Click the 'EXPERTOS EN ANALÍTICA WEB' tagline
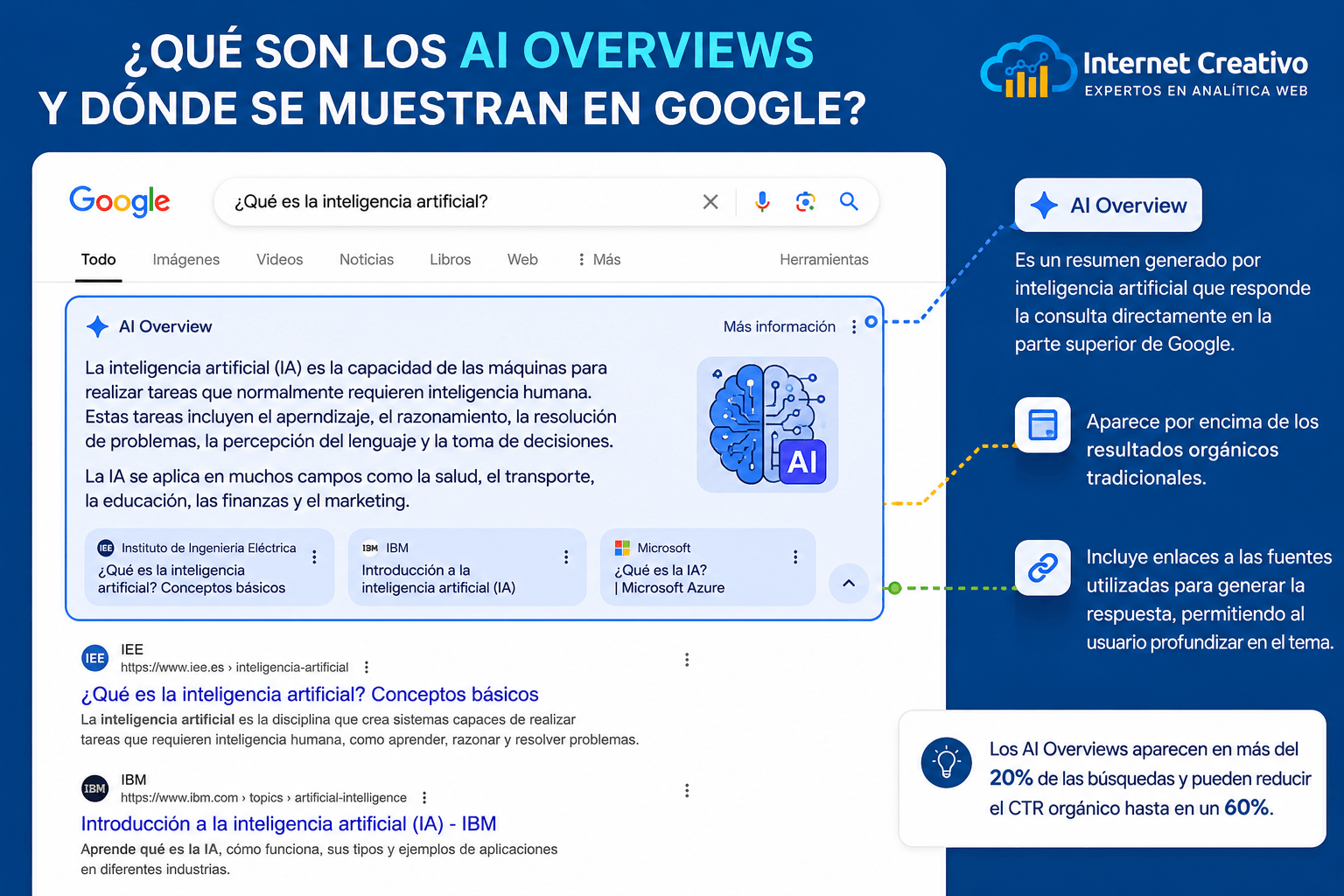Viewport: 1344px width, 896px height. coord(1196,91)
